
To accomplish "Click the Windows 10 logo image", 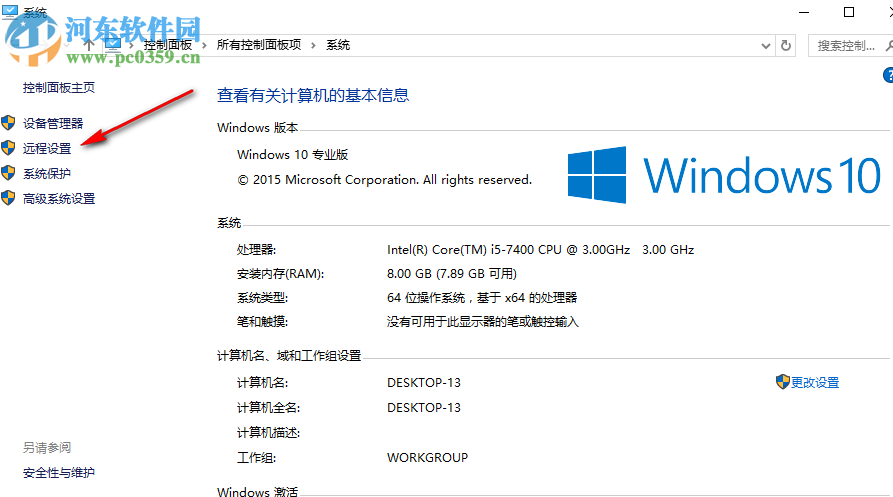I will 724,175.
